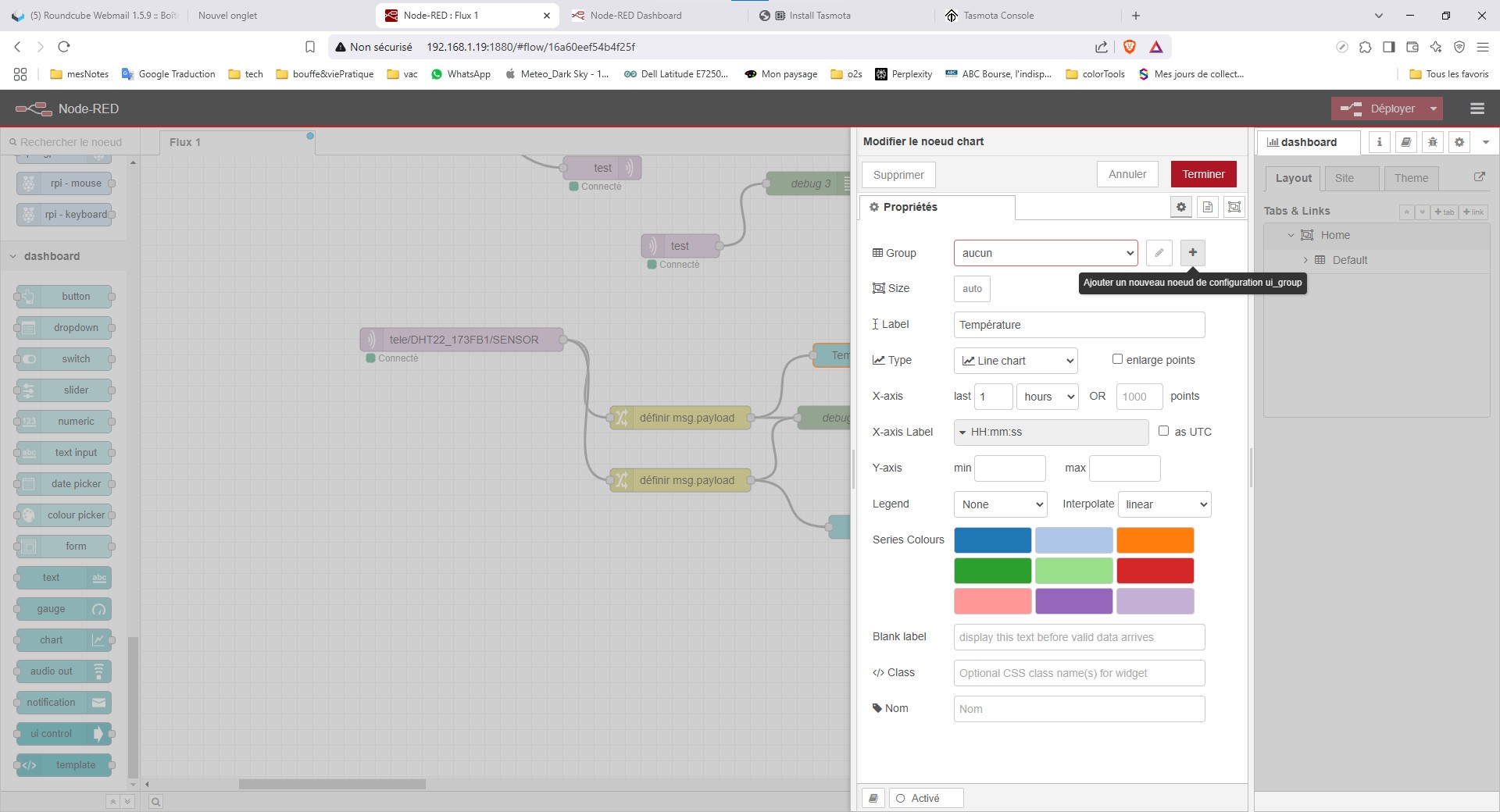
Task: Edit the selected group with pencil icon
Action: 1159,252
